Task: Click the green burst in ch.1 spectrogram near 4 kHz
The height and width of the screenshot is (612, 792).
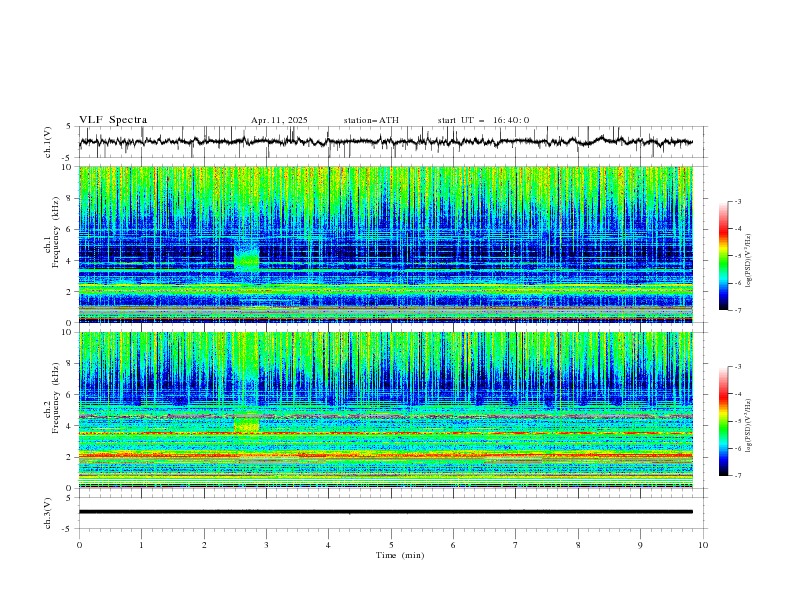Action: [246, 259]
